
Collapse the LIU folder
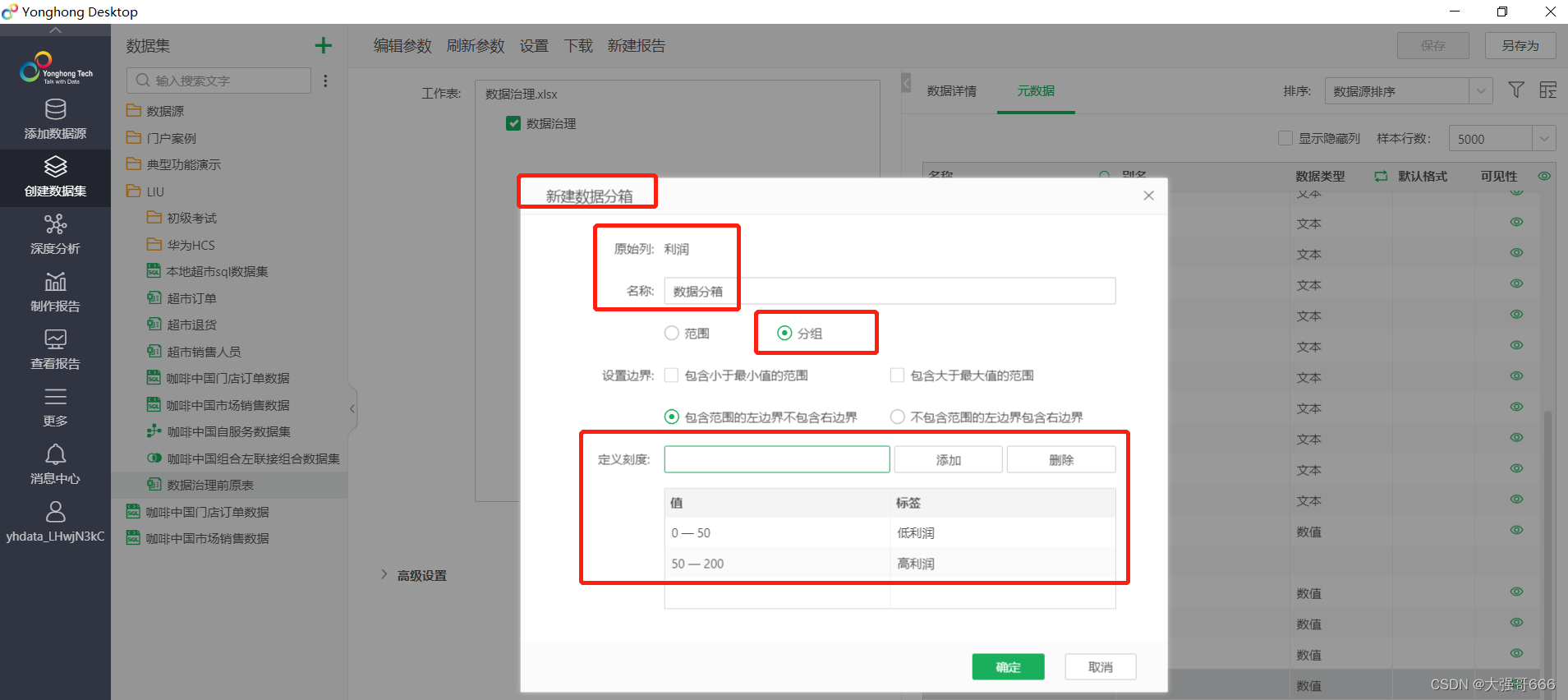point(145,191)
